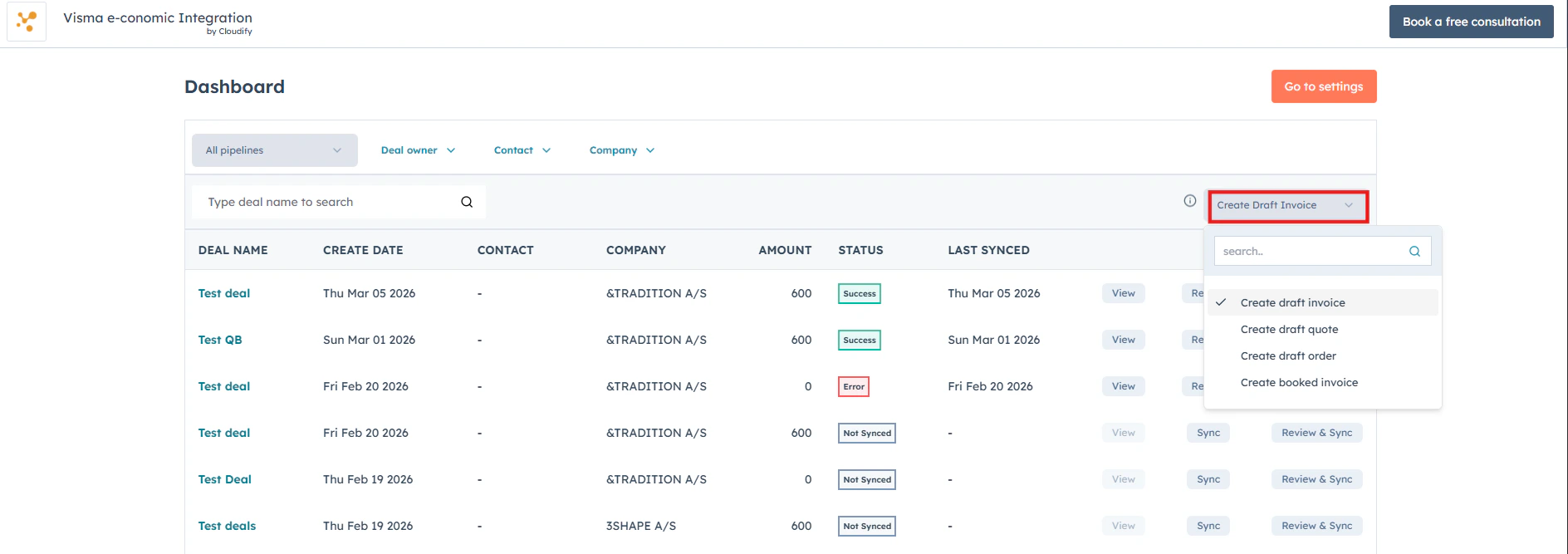Click Not Synced badge in 3SHAPE row

point(867,526)
